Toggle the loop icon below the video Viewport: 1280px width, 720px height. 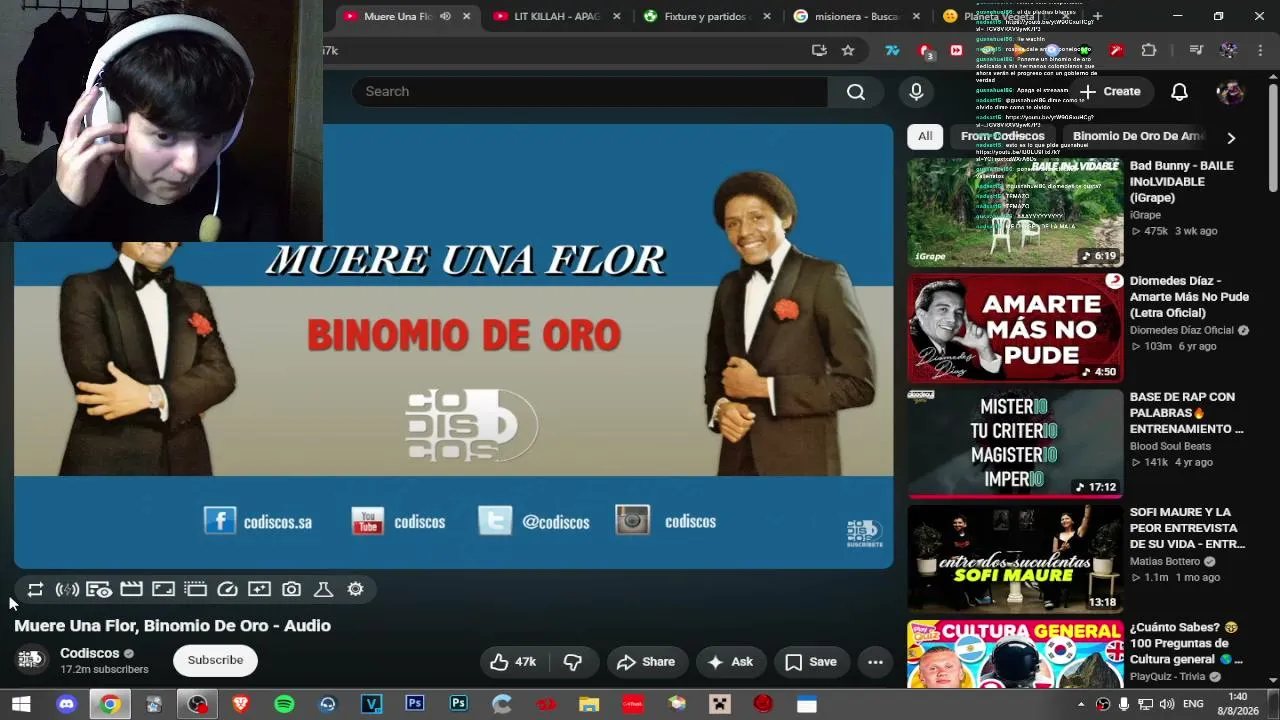click(x=35, y=590)
